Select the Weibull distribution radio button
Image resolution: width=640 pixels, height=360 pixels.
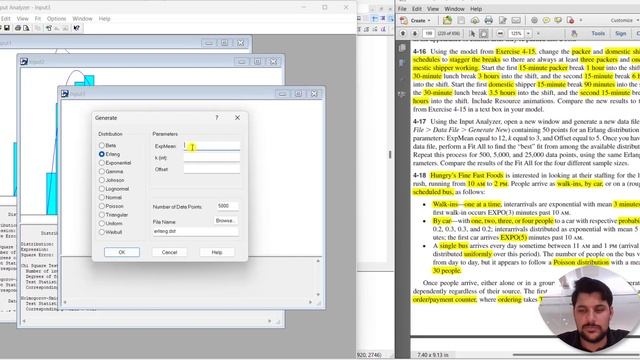click(x=102, y=232)
